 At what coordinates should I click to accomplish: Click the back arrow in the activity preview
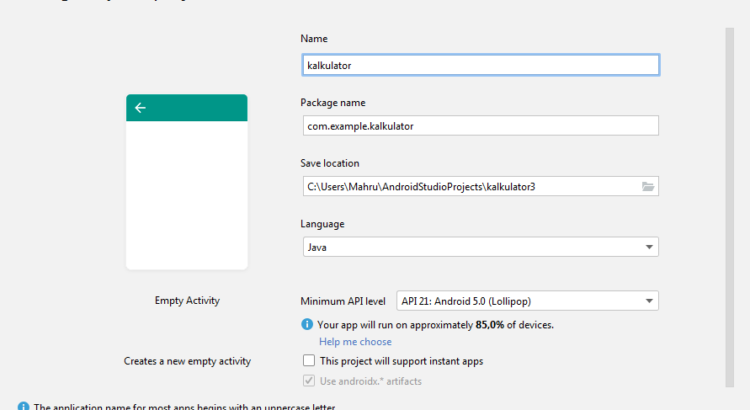140,108
